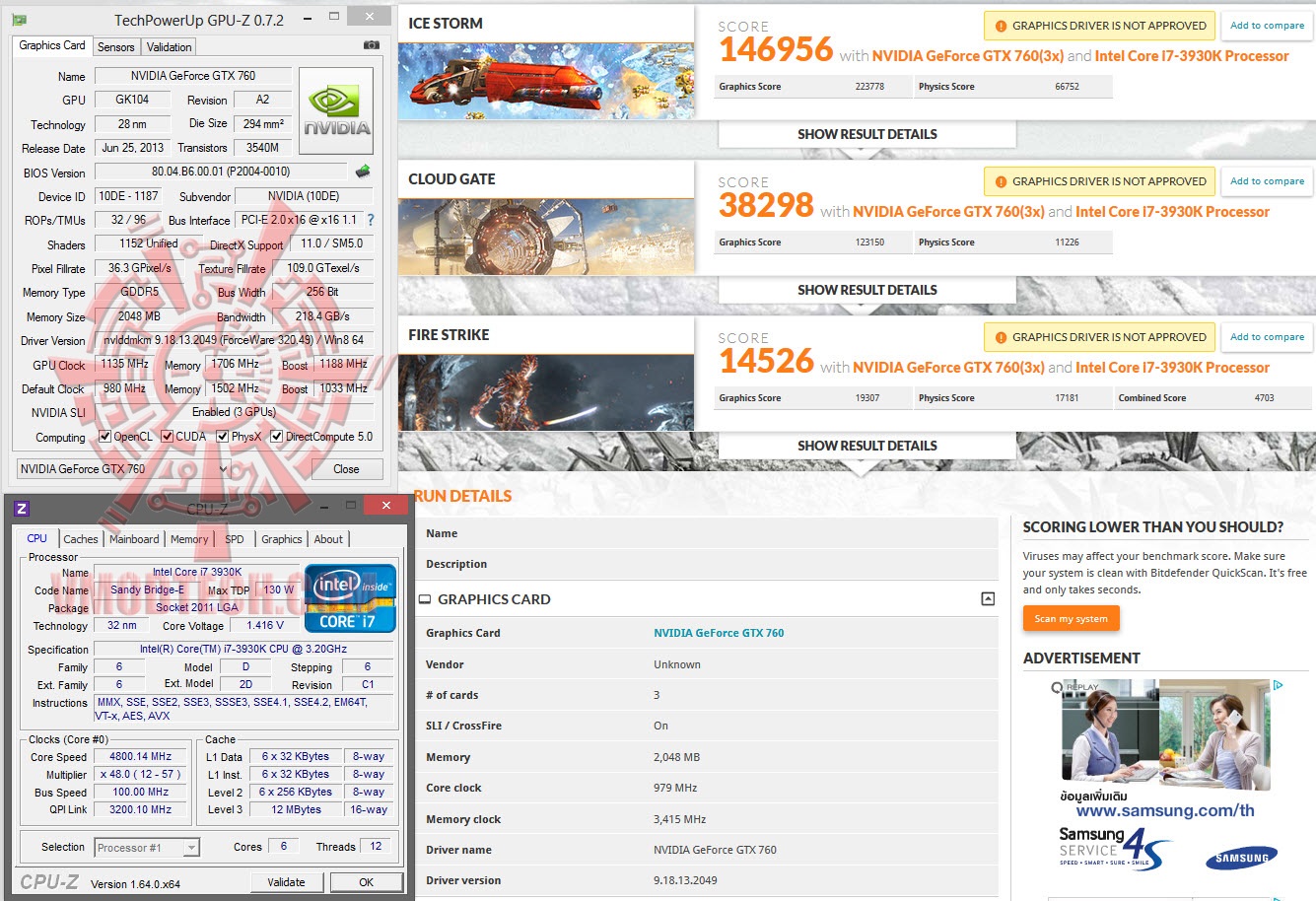The height and width of the screenshot is (901, 1316).
Task: Show result details for Ice Storm
Action: tap(867, 134)
